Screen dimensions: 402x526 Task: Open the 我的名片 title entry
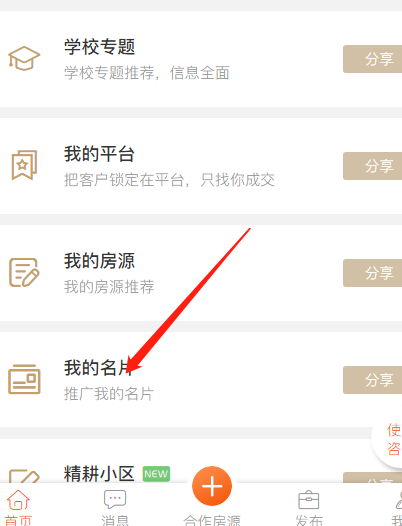click(x=99, y=368)
